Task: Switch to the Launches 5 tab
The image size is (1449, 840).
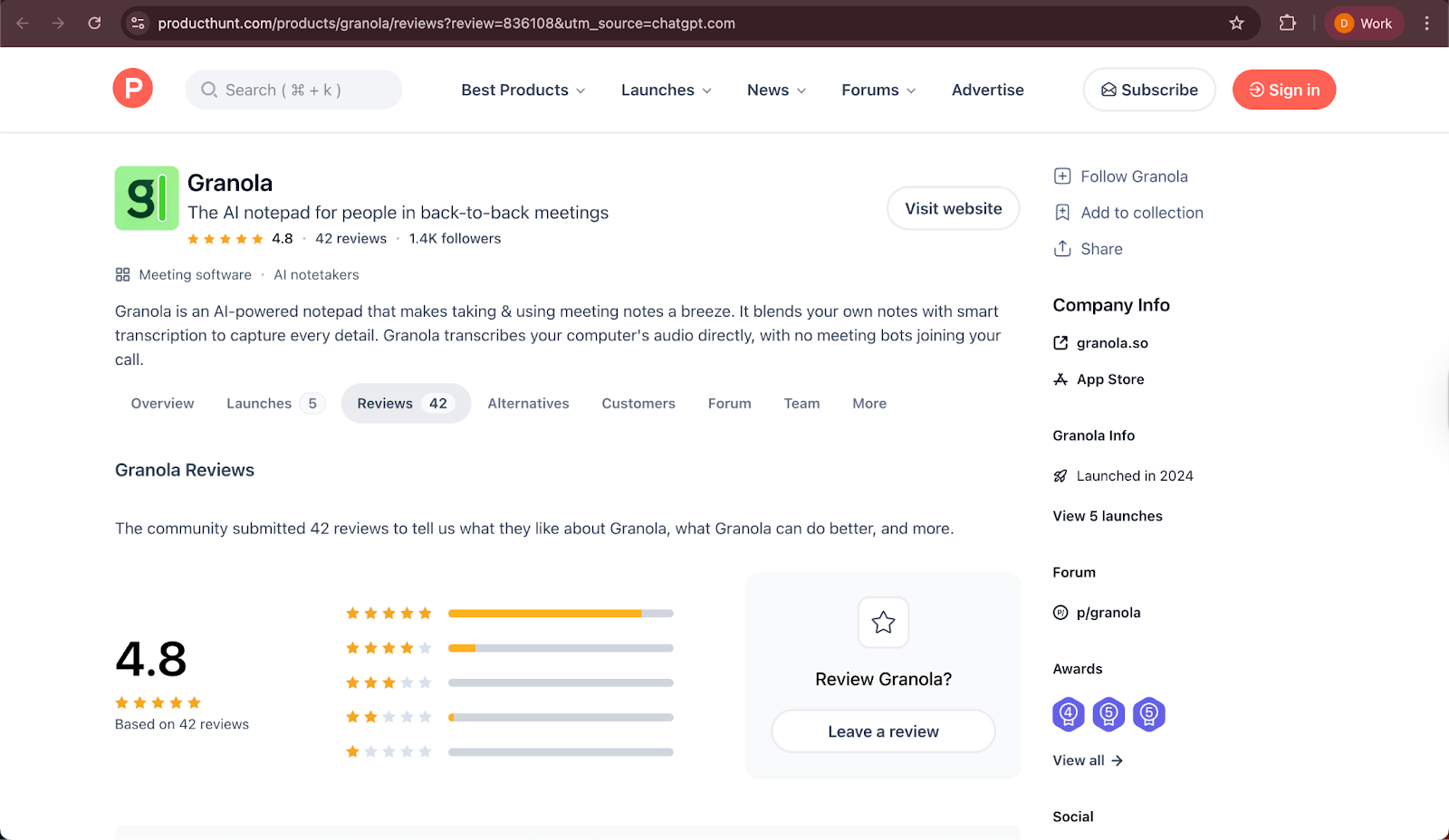Action: click(275, 404)
